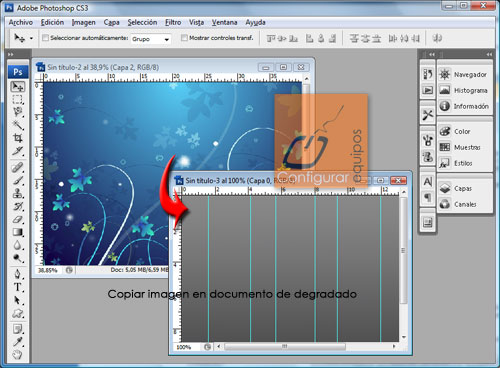Select the Clone Stamp tool

[x=18, y=193]
